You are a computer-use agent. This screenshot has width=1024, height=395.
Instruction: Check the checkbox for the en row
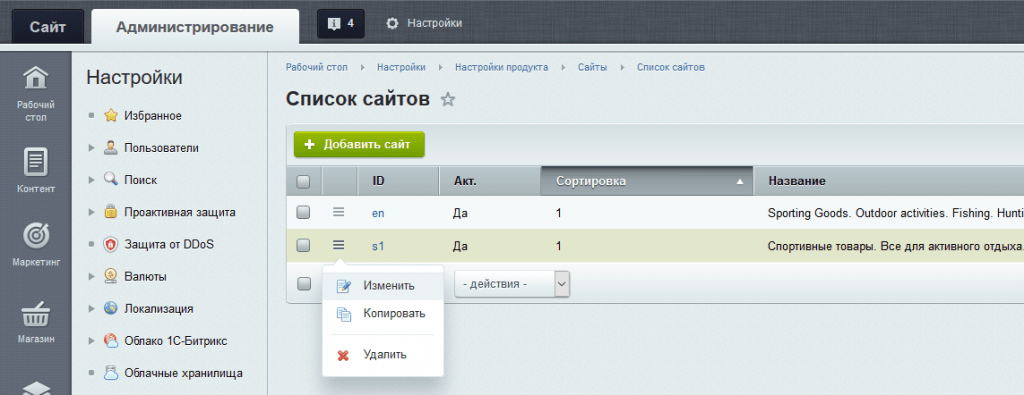[304, 212]
